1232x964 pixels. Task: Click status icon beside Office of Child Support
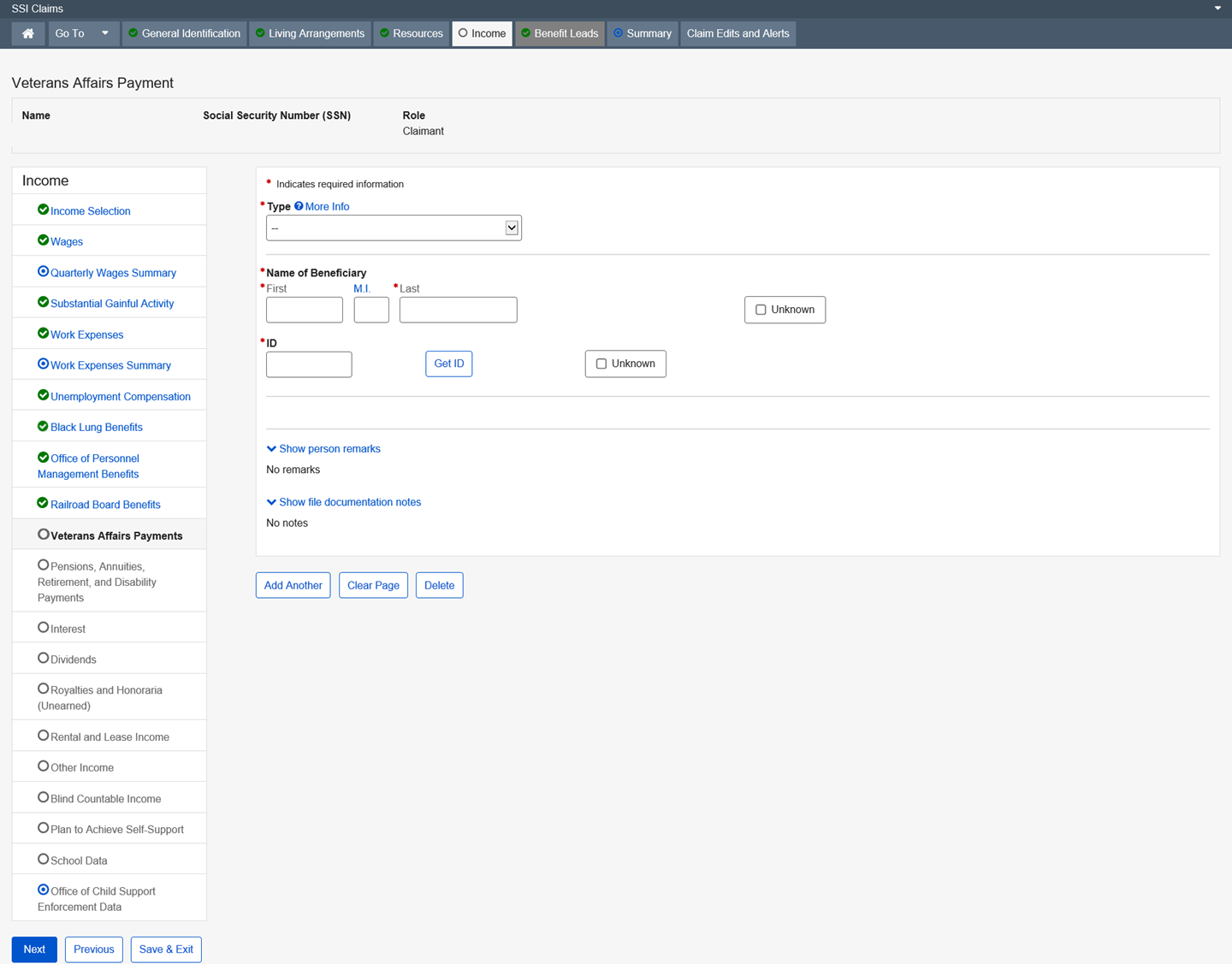coord(43,890)
